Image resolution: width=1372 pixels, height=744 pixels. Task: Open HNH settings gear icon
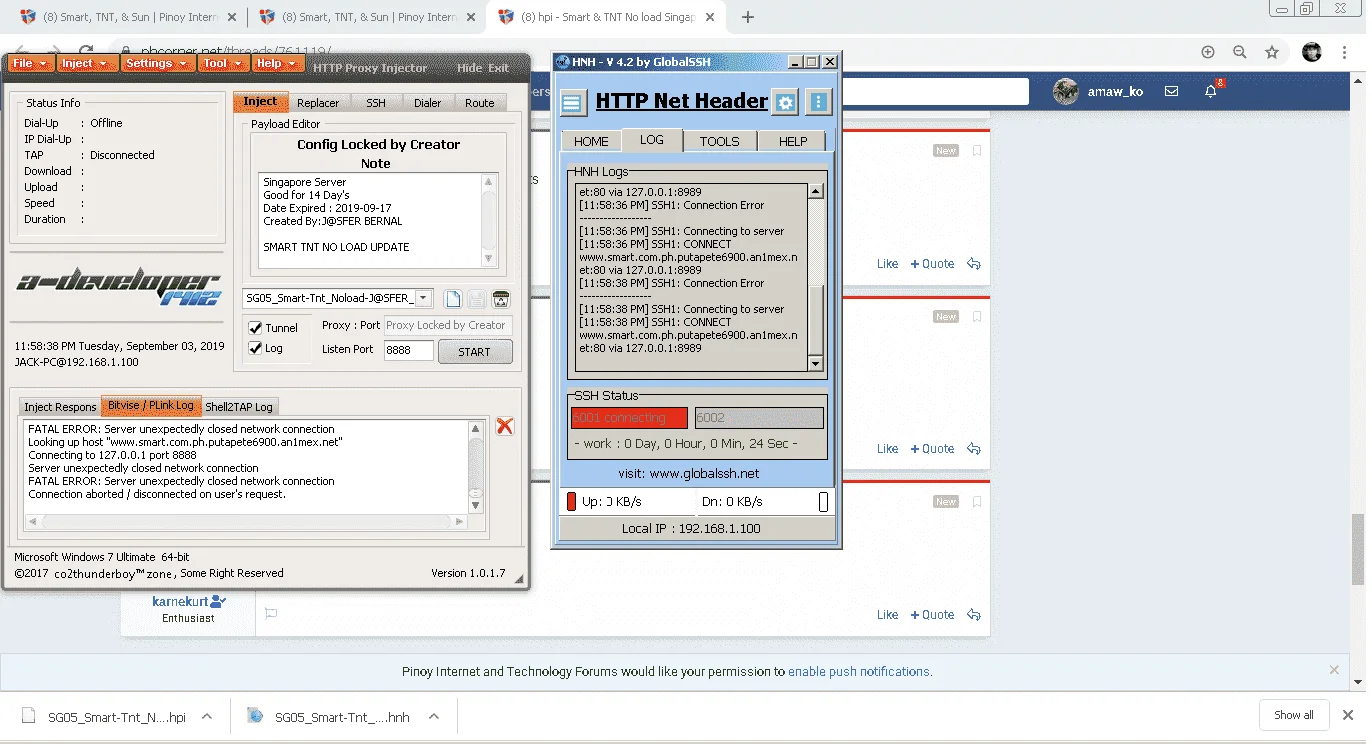point(786,102)
